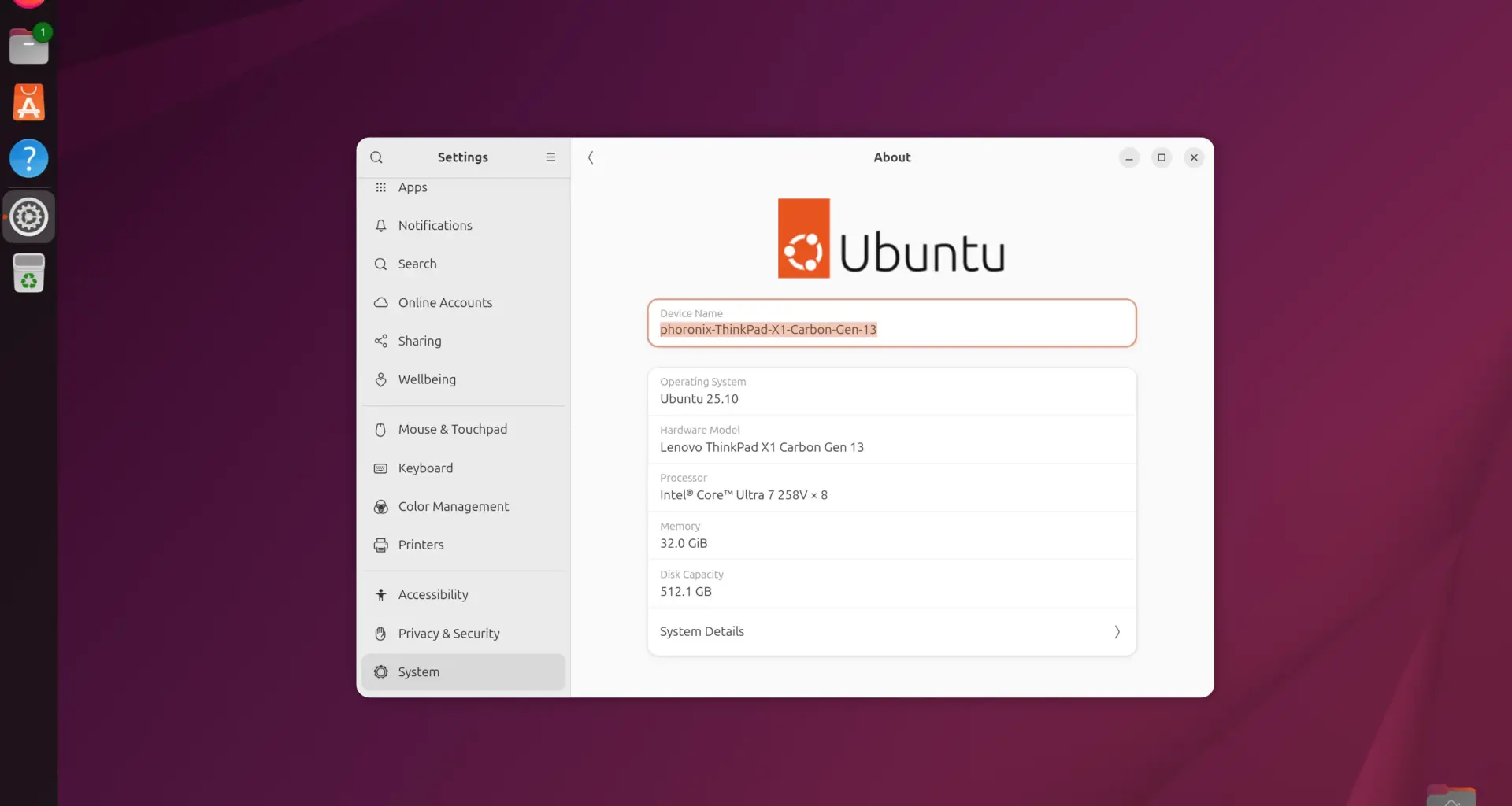Open Mouse & Touchpad settings icon

(381, 429)
